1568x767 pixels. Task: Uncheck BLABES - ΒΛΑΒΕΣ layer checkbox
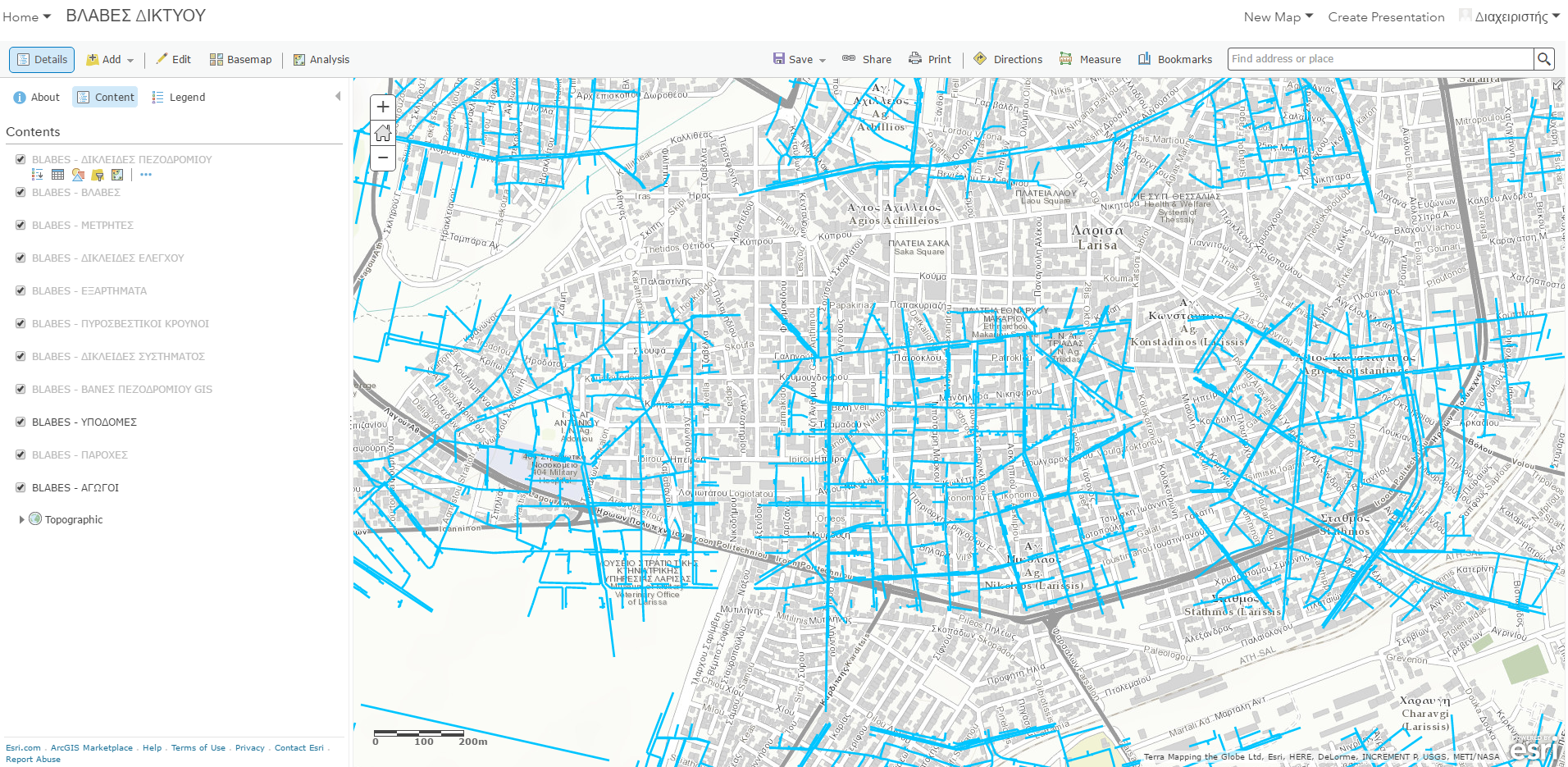[21, 192]
